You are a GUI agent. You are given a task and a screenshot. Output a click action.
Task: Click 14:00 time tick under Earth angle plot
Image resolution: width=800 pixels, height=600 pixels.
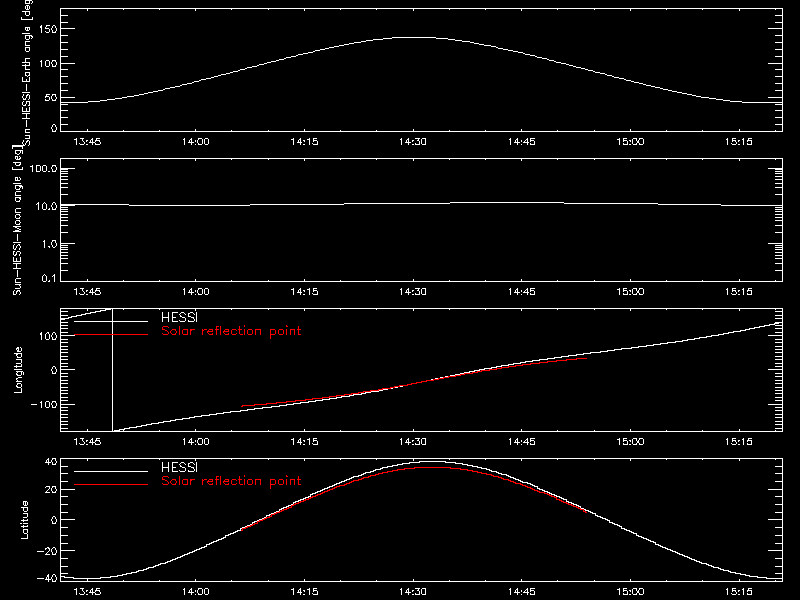195,141
